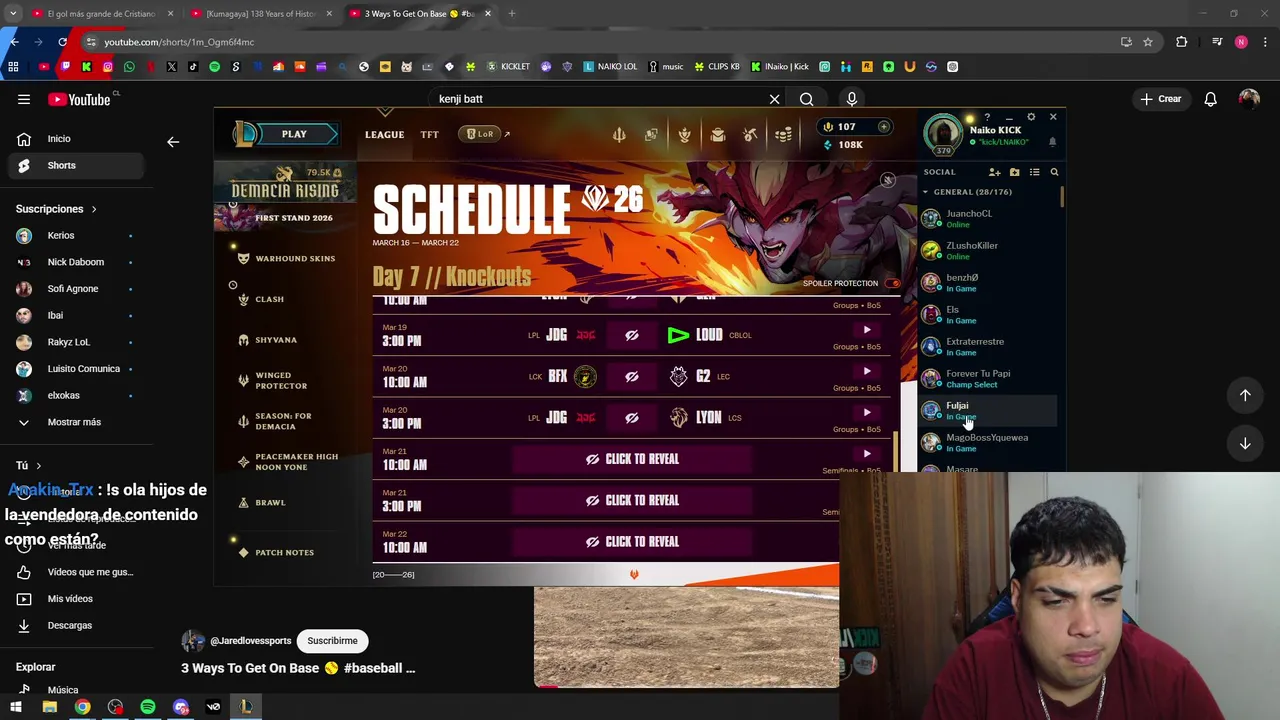The height and width of the screenshot is (720, 1280).
Task: Open the Spotify icon on the Windows taskbar
Action: [x=148, y=707]
